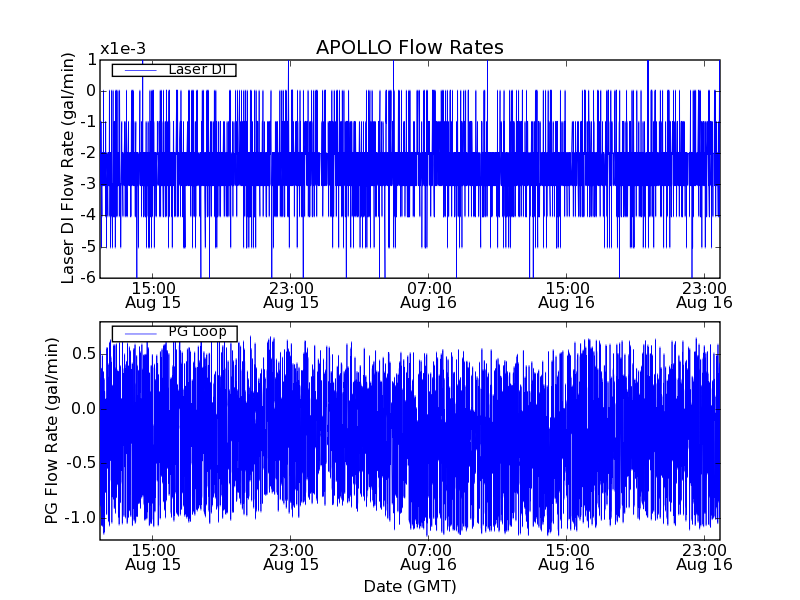Click the Laser DI Flow Rate y-axis label
Viewport: 800px width, 600px height.
(x=68, y=168)
